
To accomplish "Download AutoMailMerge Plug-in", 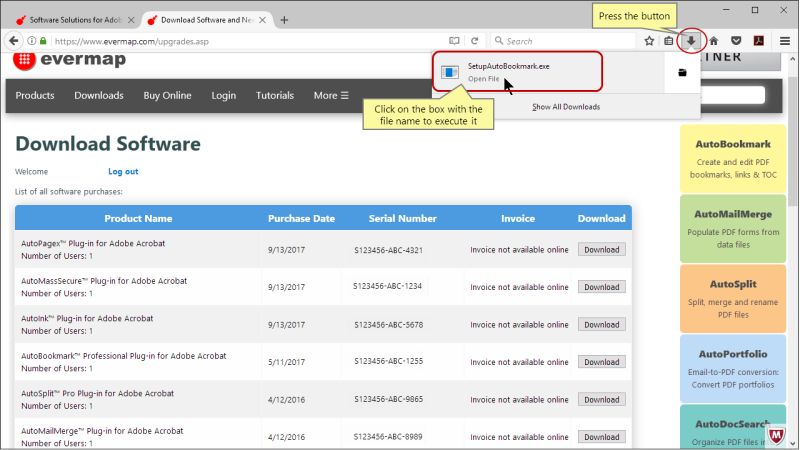I will click(x=602, y=437).
